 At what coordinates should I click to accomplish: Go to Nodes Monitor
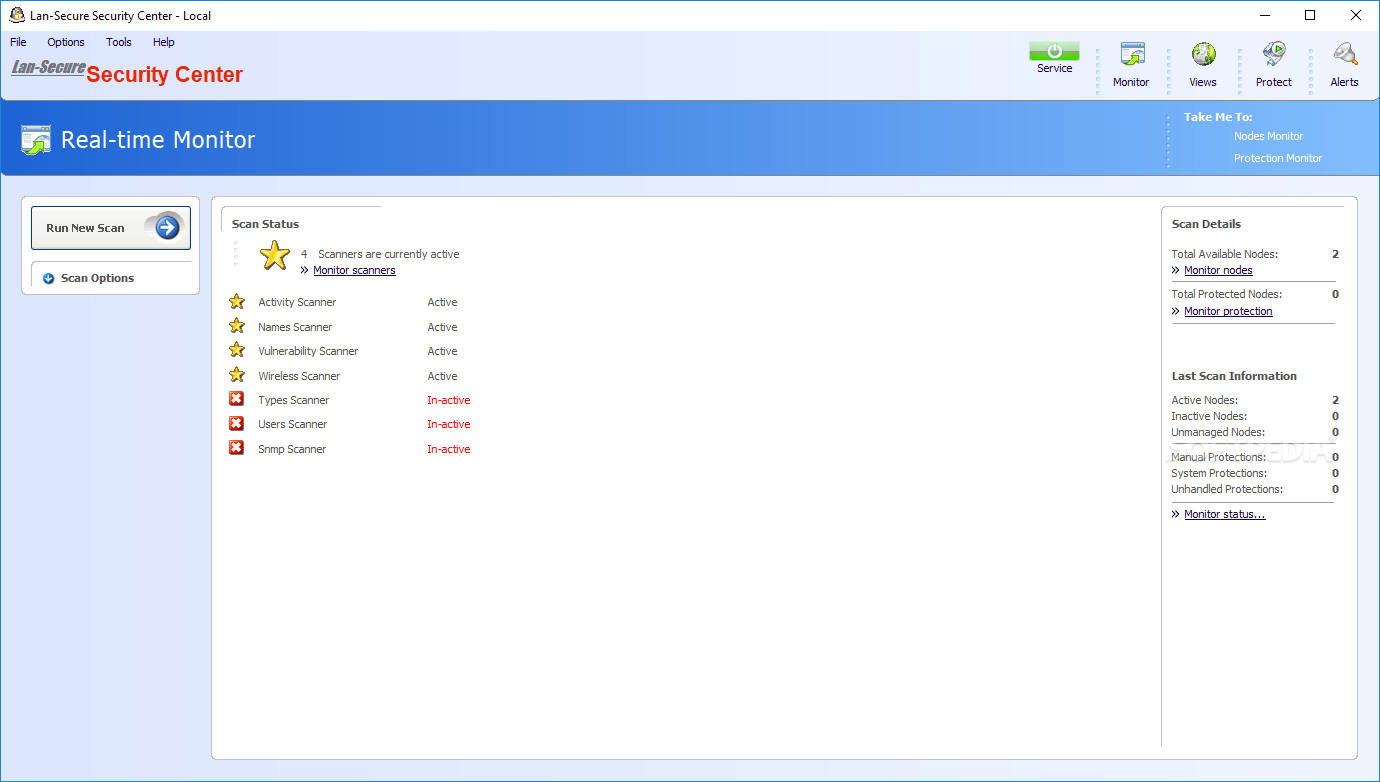click(x=1268, y=136)
